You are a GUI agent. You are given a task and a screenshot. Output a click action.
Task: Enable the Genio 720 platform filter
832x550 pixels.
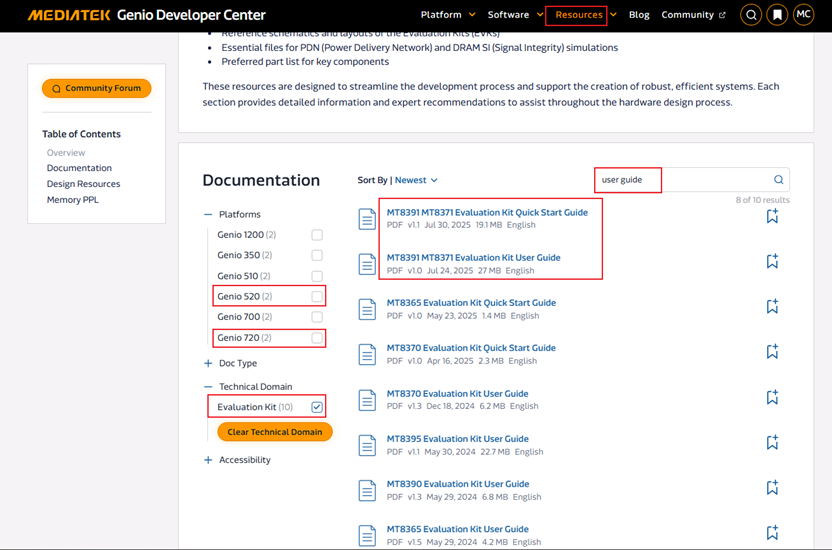pos(317,338)
